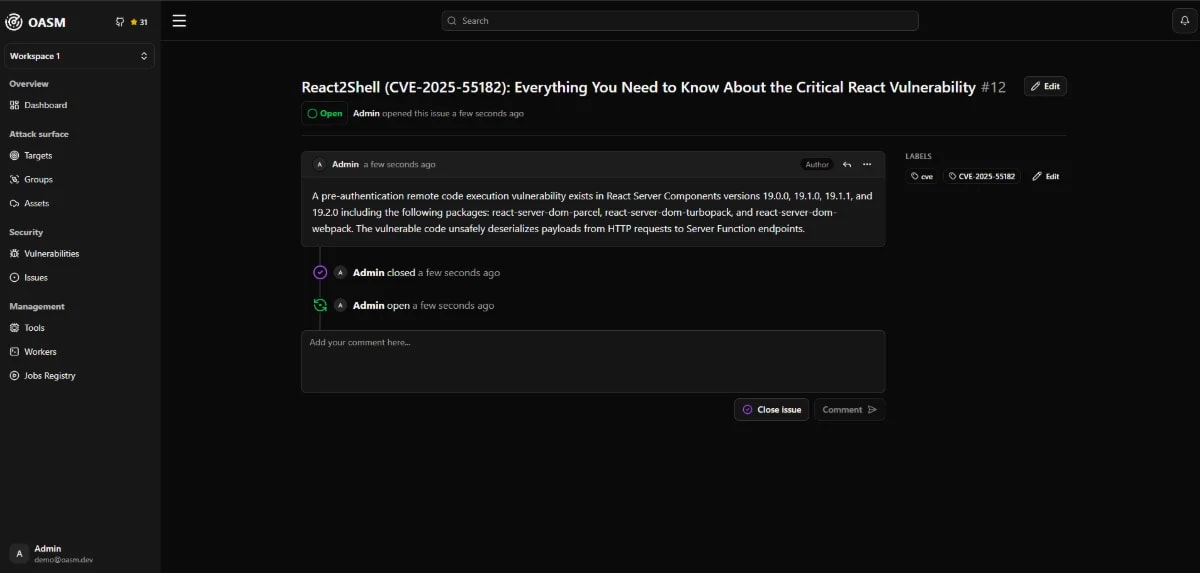The width and height of the screenshot is (1200, 573).
Task: Toggle the hamburger sidebar menu icon
Action: (x=179, y=20)
